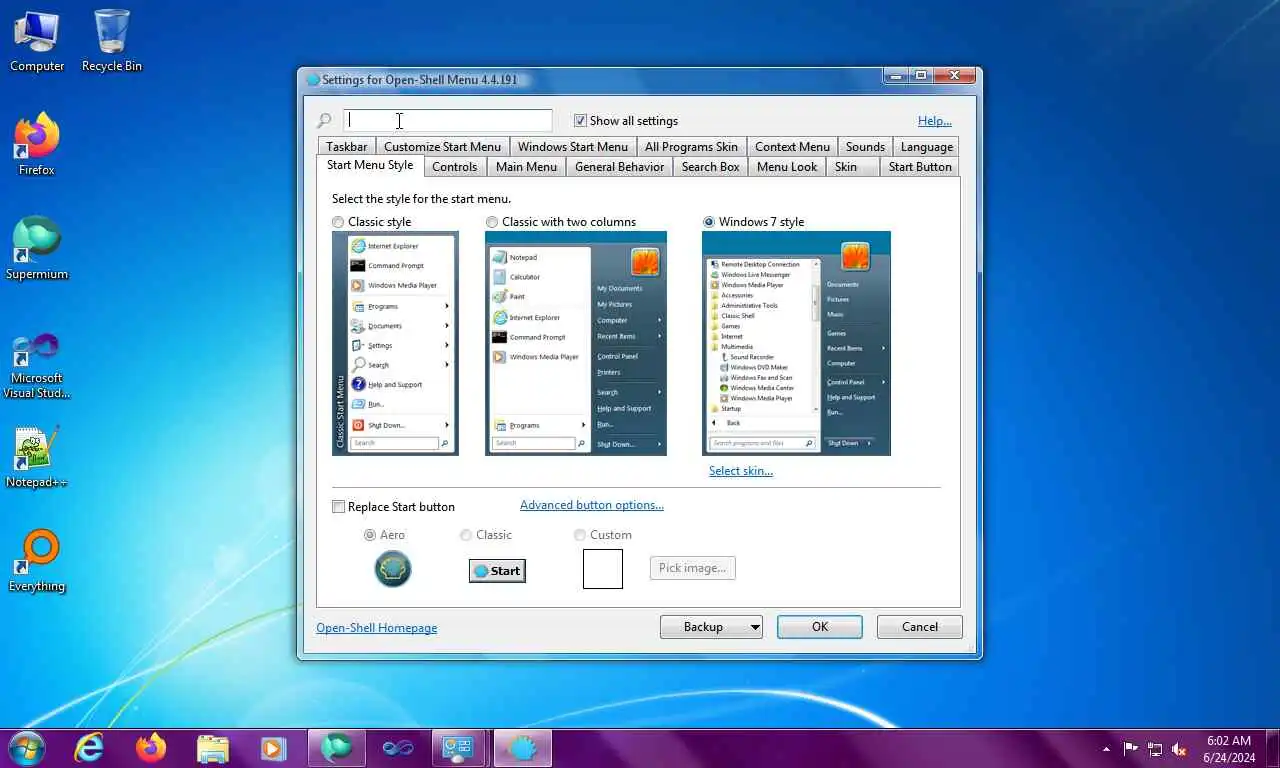Click the Aero start button shell image
This screenshot has width=1280, height=768.
click(393, 569)
